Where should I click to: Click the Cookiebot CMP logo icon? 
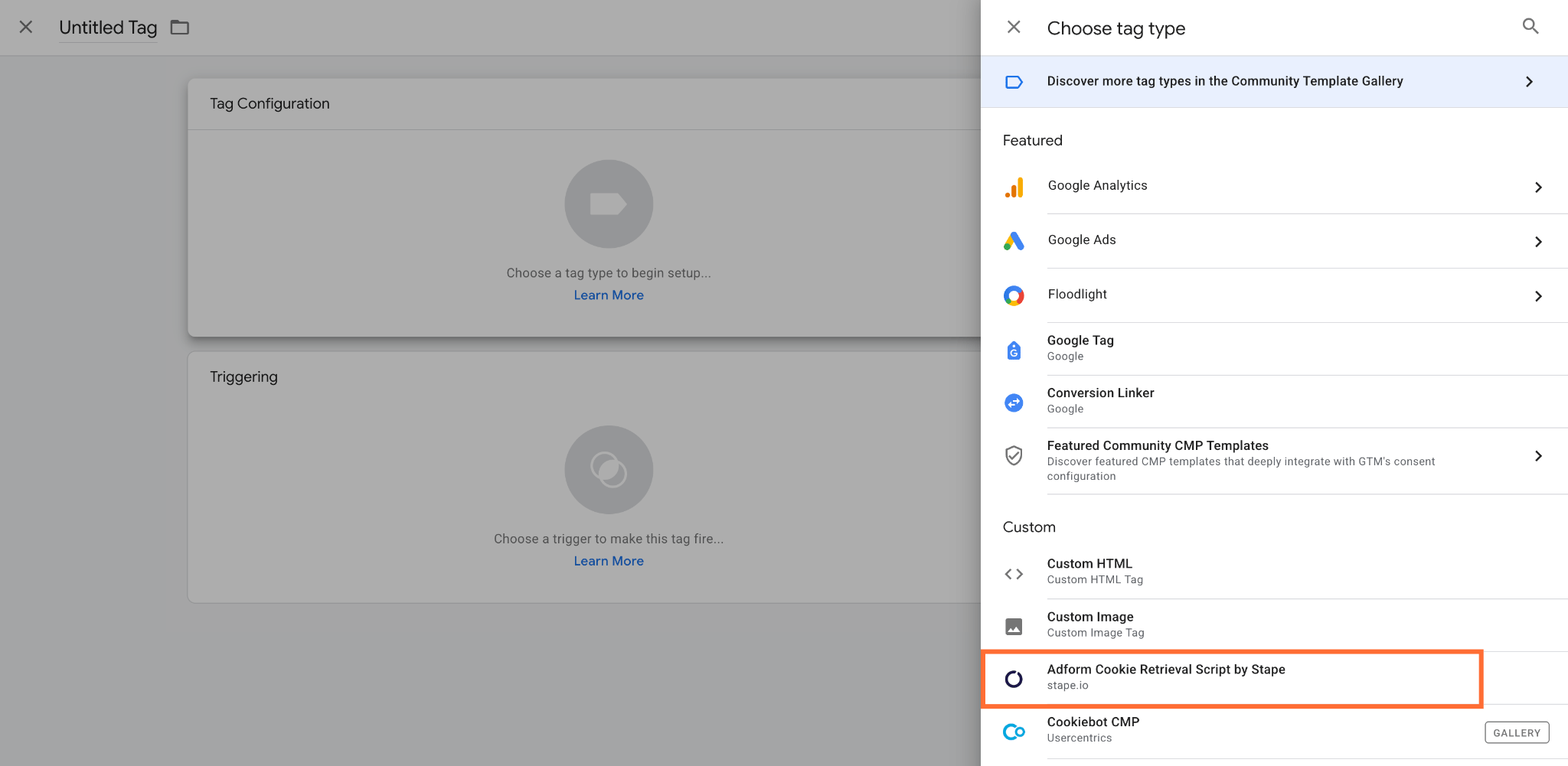[1014, 732]
